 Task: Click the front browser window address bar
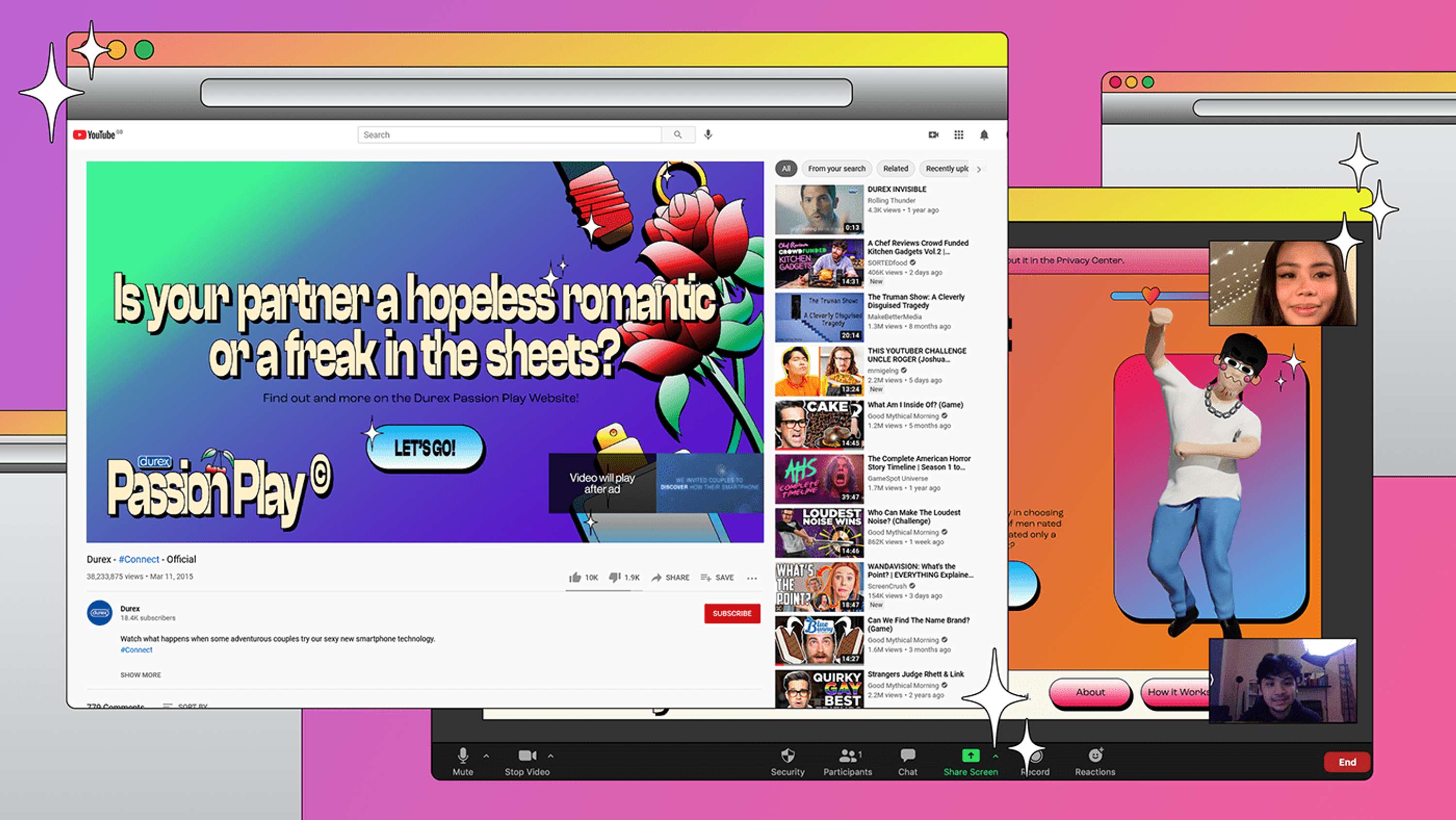[x=526, y=93]
